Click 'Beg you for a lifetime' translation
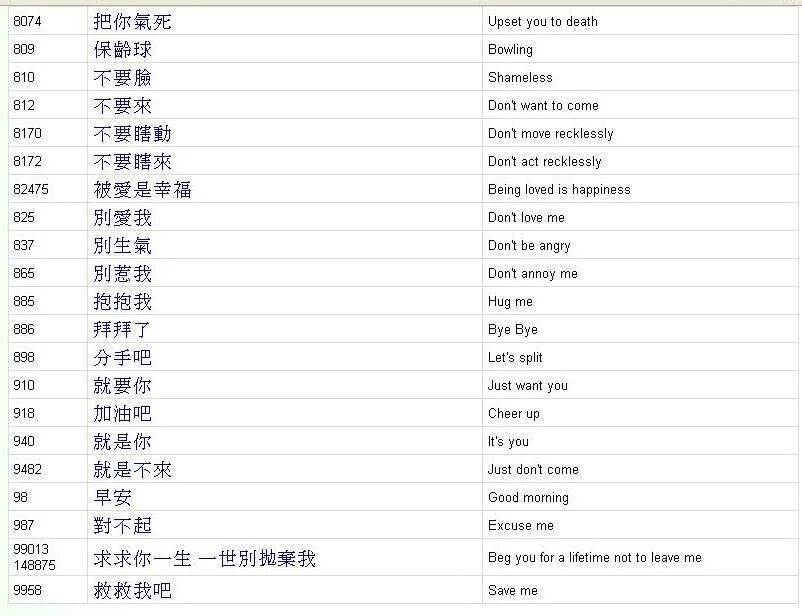Screen dimensions: 802x616 pos(595,558)
